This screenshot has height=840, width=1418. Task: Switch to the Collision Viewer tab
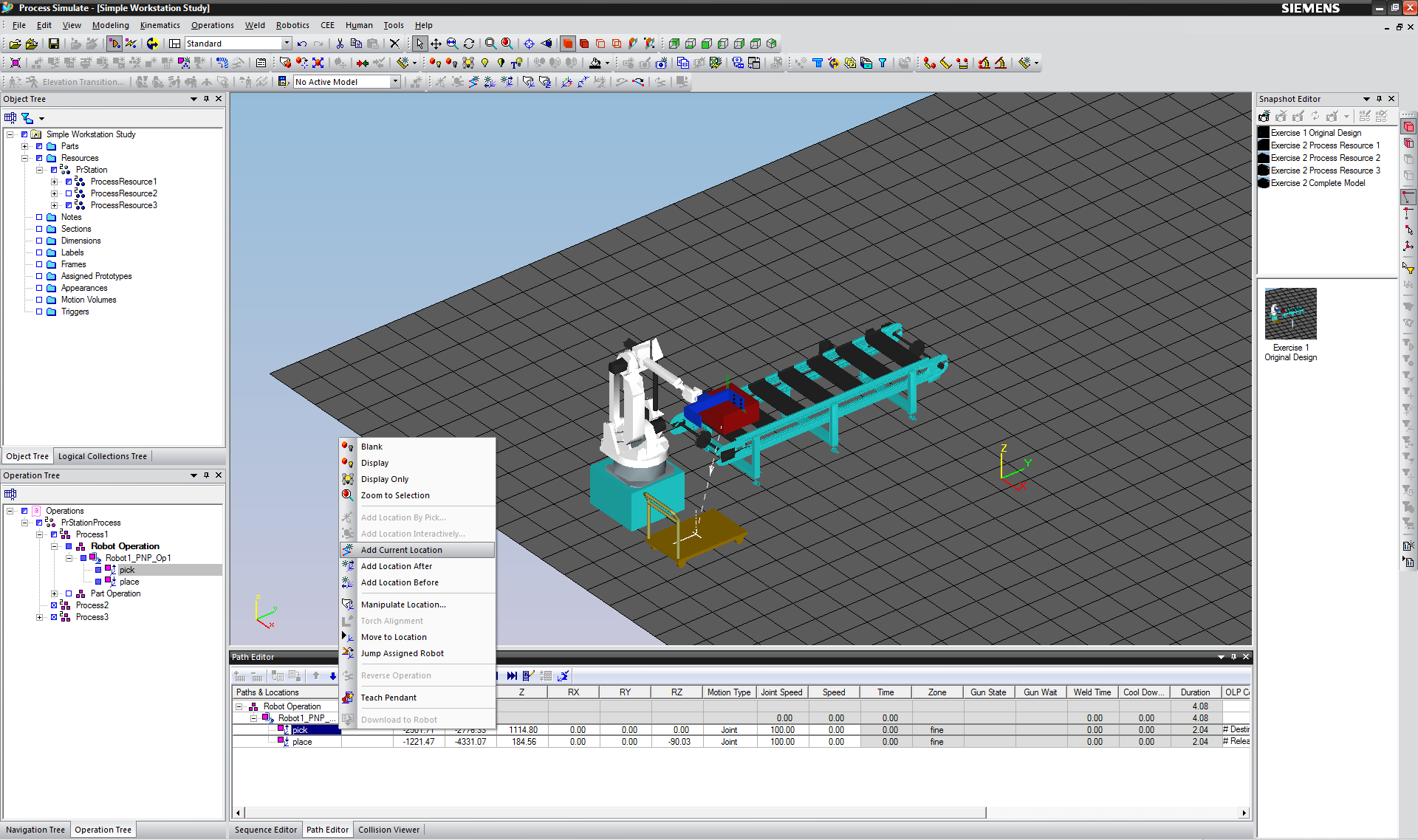pyautogui.click(x=388, y=830)
